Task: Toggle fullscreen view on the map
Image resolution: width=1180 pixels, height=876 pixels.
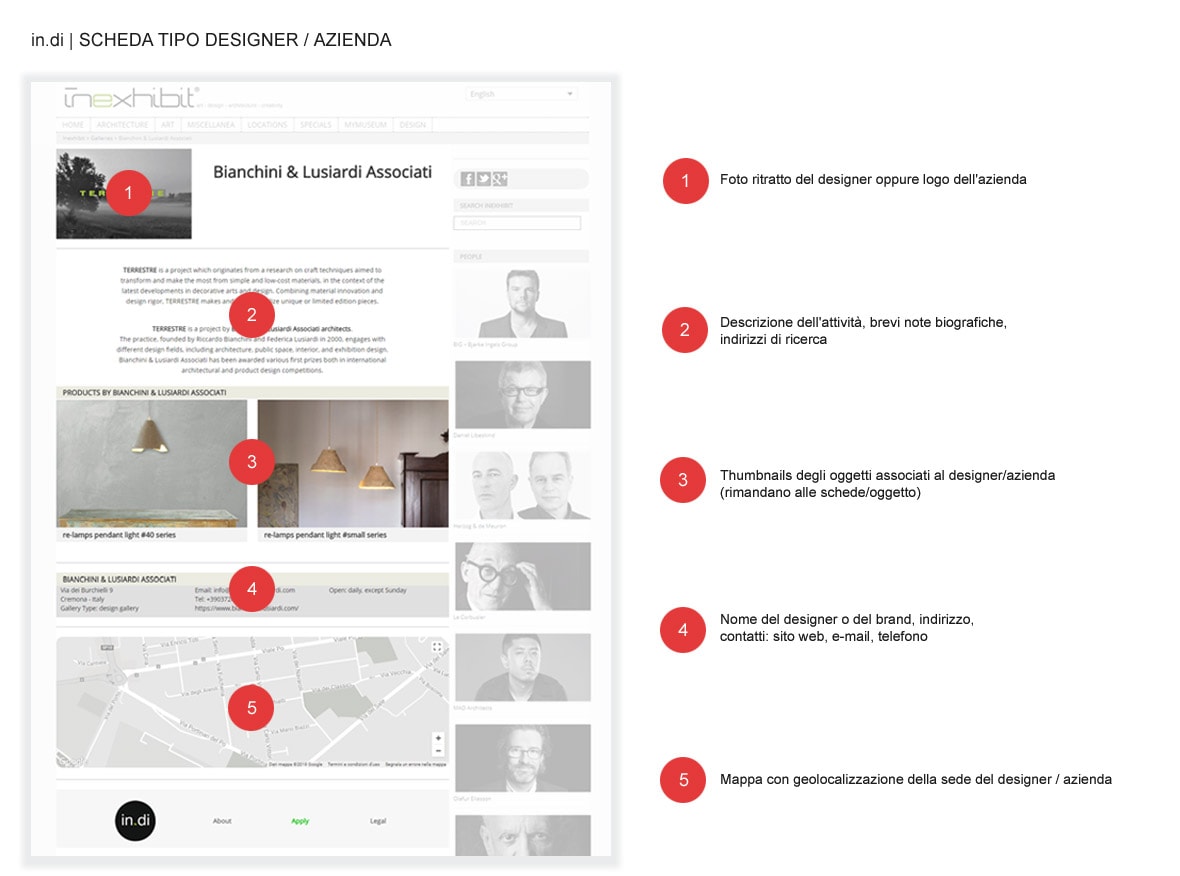Action: [437, 648]
